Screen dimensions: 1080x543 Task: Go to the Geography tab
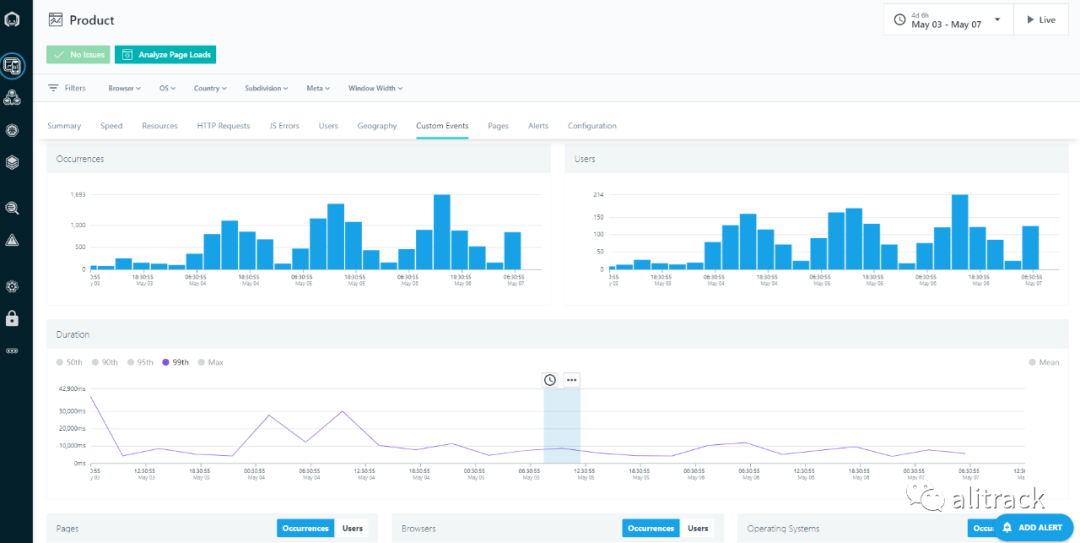377,126
